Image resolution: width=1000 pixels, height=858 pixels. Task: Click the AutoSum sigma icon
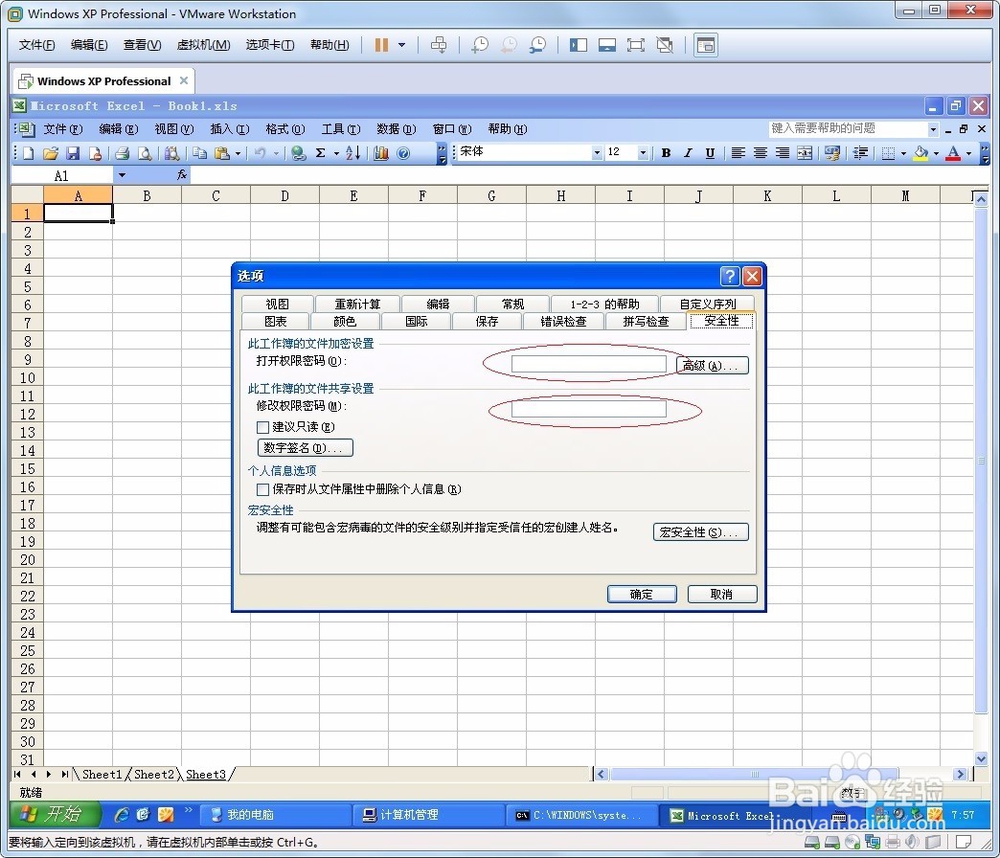click(x=321, y=153)
